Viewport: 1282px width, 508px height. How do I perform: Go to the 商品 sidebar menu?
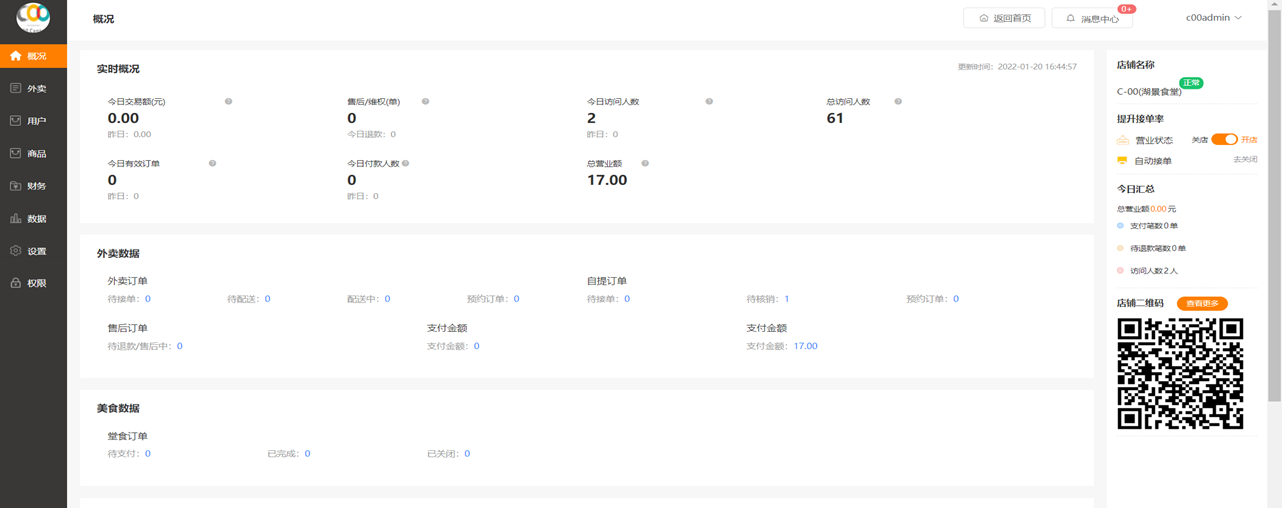click(x=36, y=154)
